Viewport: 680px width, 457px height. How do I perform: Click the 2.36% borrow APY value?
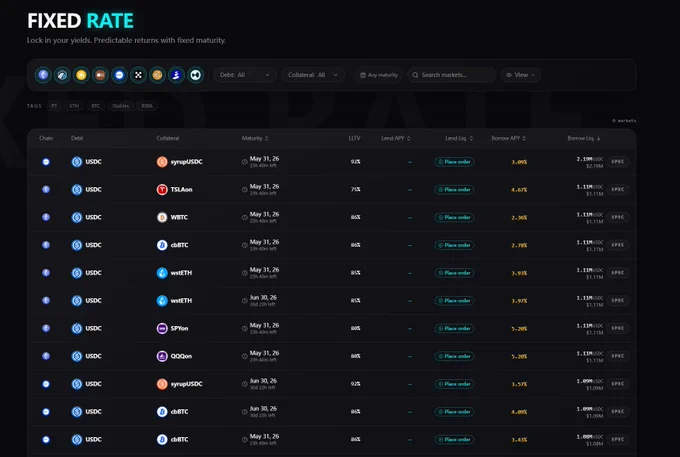click(x=519, y=218)
